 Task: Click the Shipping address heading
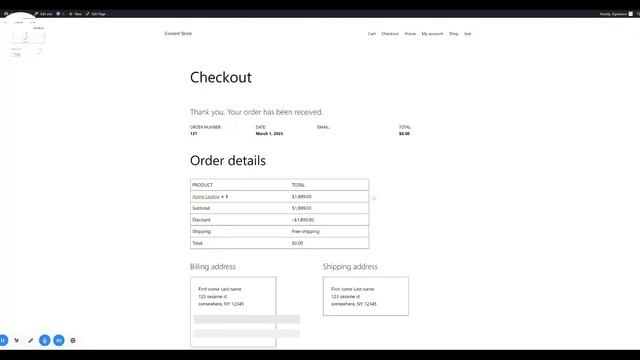(x=350, y=267)
